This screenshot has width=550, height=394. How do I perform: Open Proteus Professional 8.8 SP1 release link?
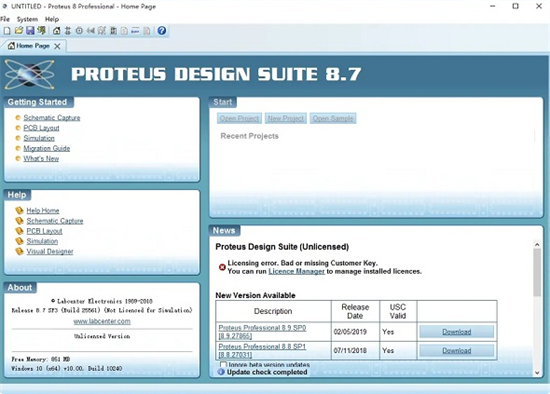[x=262, y=350]
